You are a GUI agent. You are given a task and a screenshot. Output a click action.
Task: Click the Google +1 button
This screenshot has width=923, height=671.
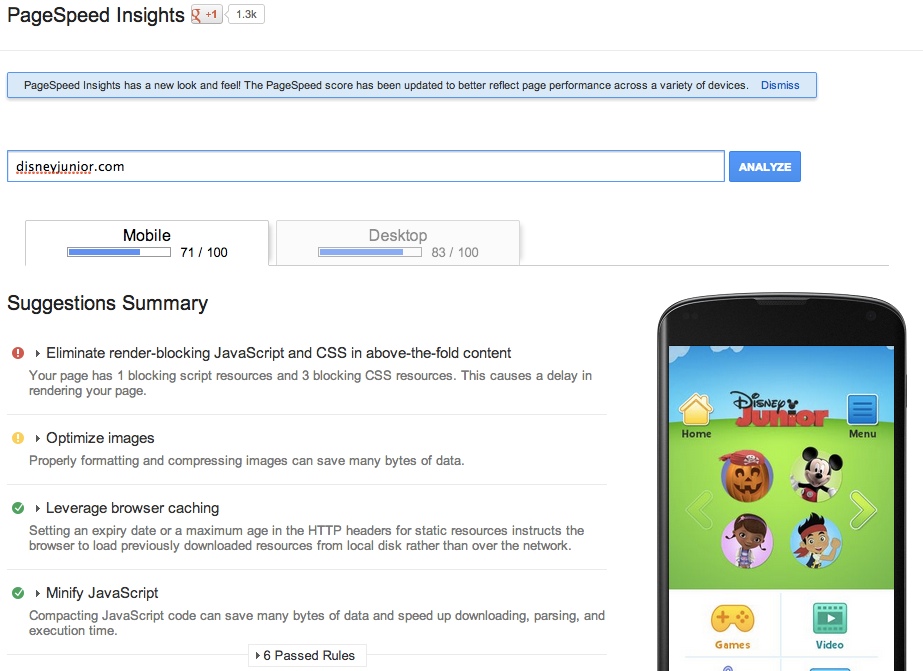point(207,15)
